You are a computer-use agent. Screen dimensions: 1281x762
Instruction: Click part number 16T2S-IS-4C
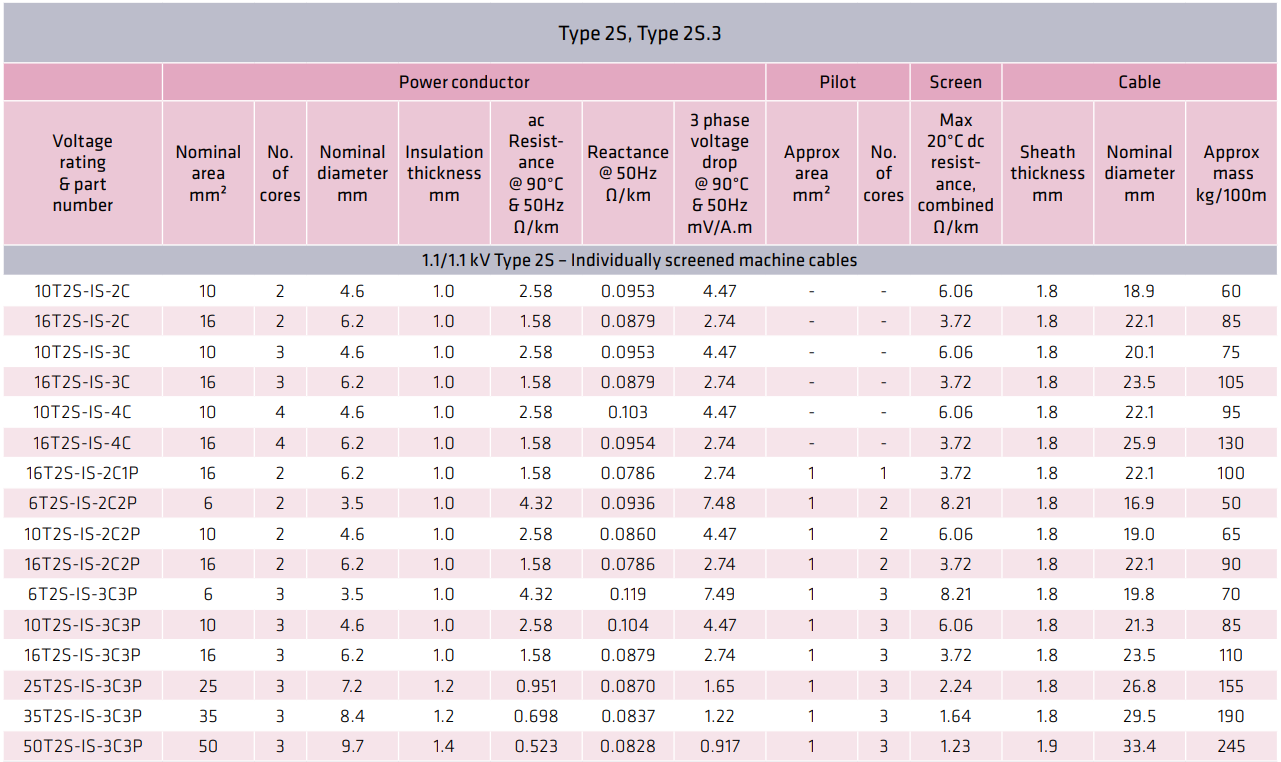coord(83,443)
